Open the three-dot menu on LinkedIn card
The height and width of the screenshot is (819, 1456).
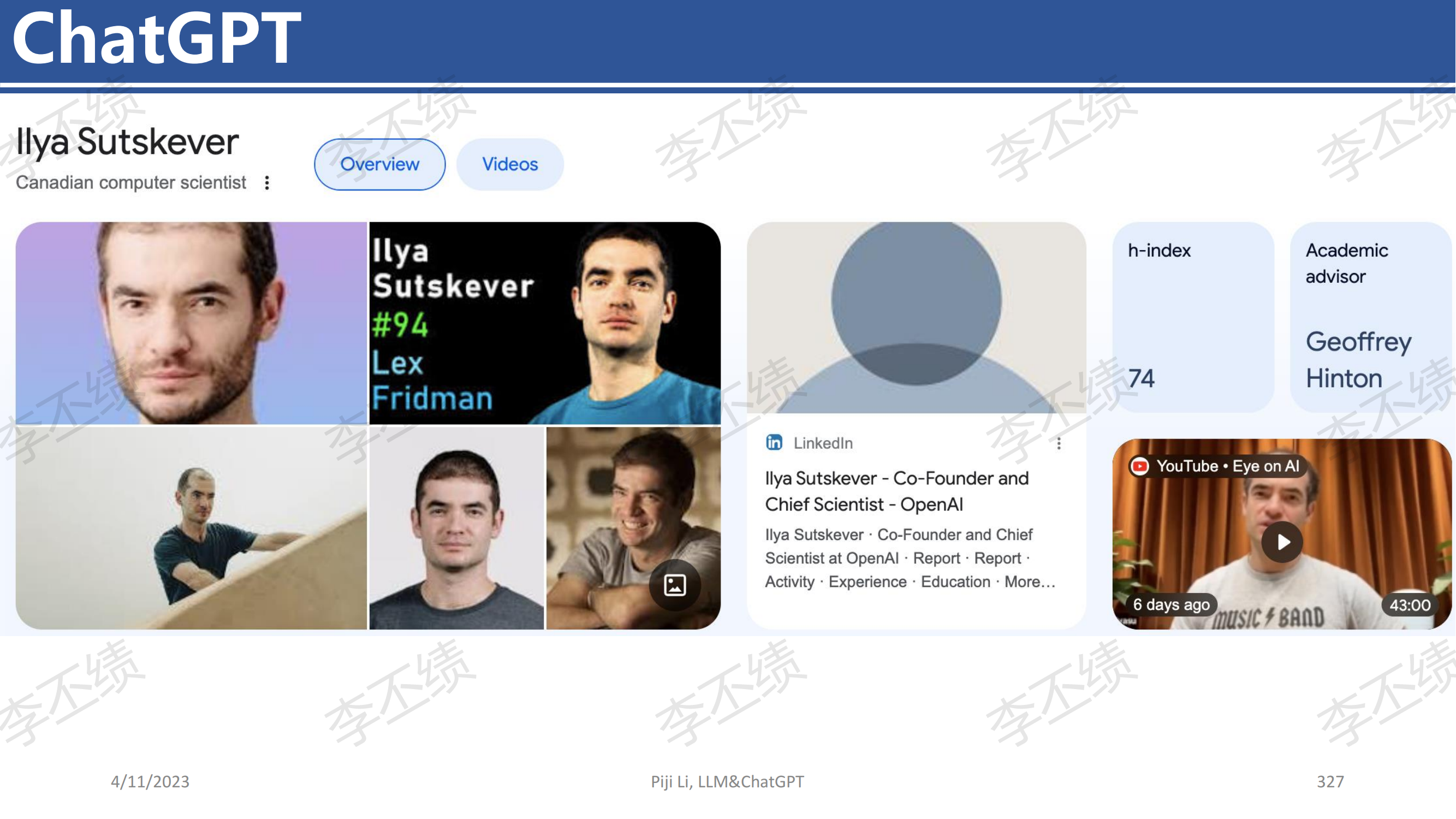1059,443
